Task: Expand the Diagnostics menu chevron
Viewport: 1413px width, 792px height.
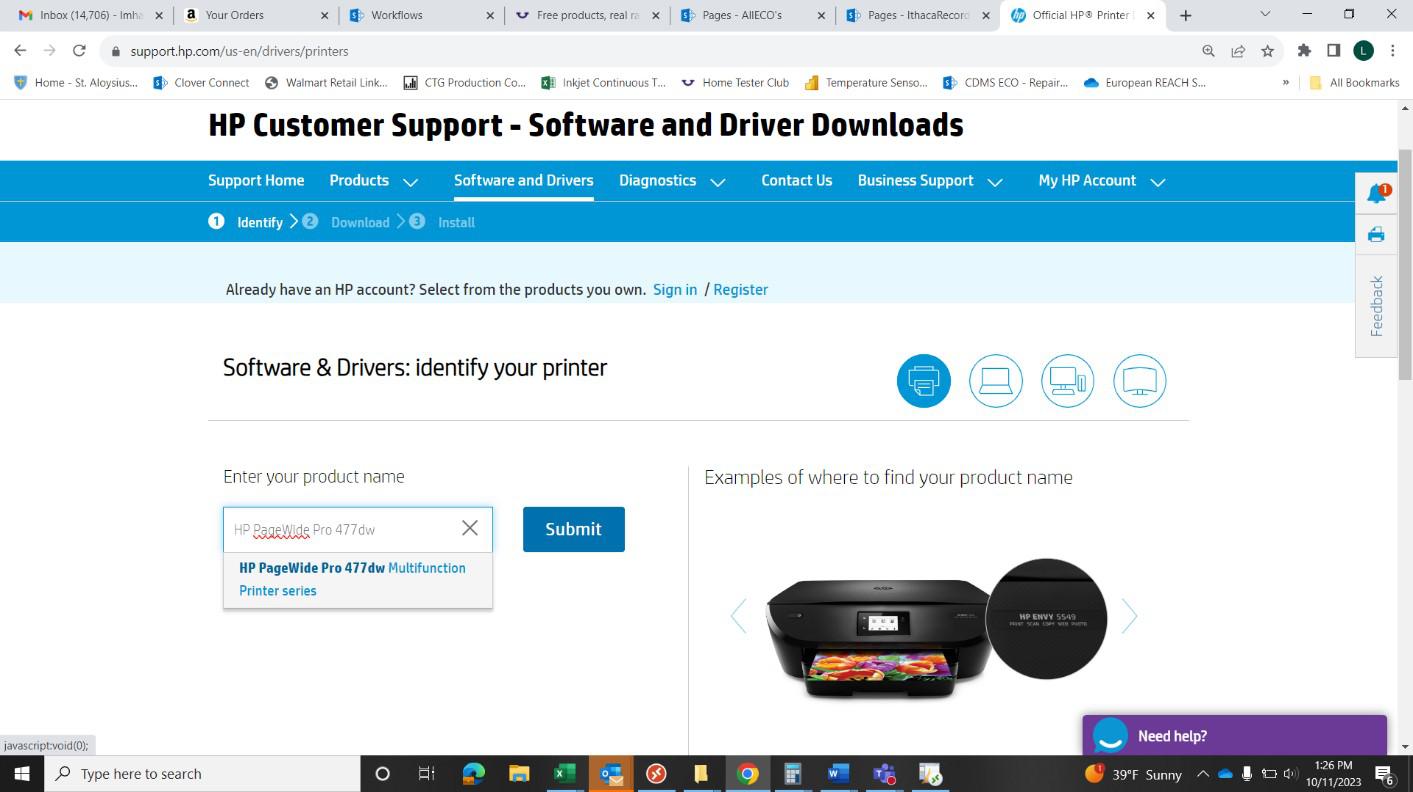Action: pos(717,182)
